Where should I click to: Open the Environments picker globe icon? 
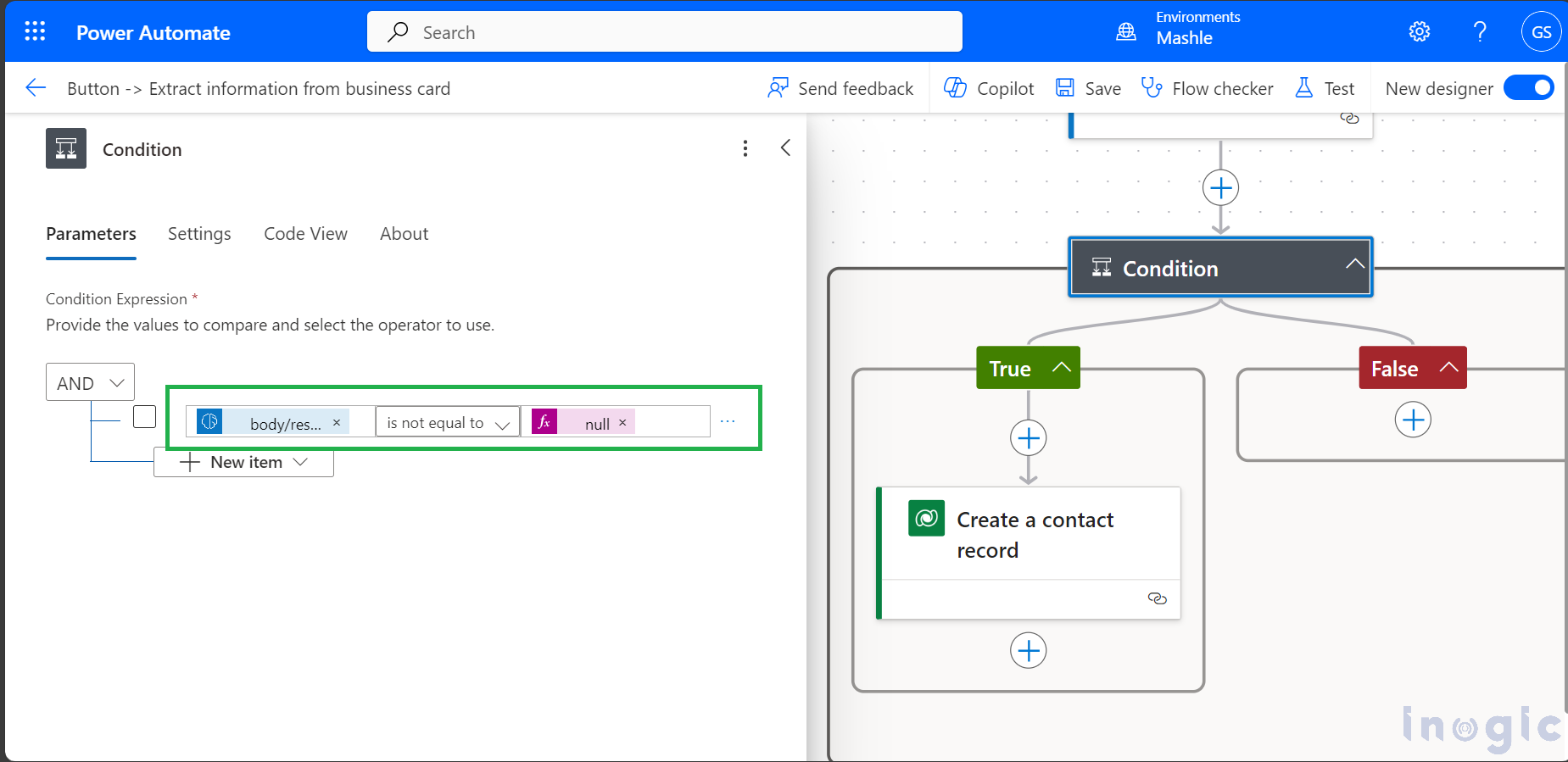(1126, 32)
